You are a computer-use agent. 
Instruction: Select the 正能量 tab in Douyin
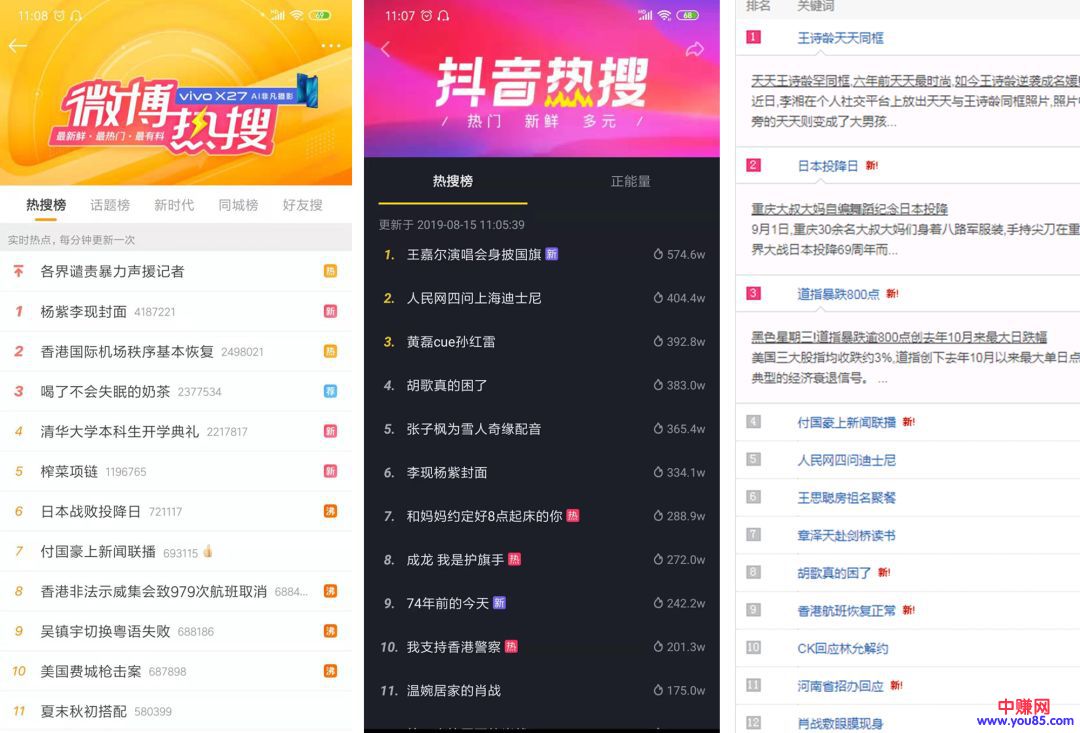[630, 181]
